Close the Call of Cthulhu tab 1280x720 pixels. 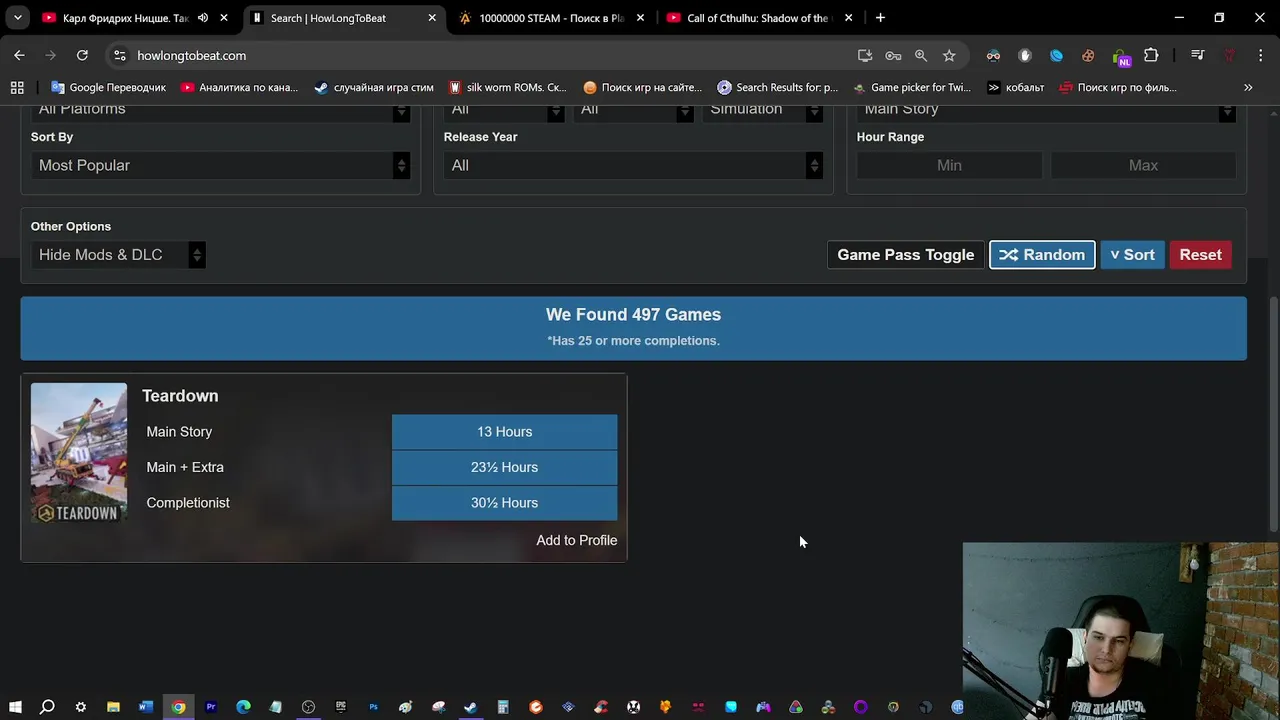pyautogui.click(x=848, y=18)
